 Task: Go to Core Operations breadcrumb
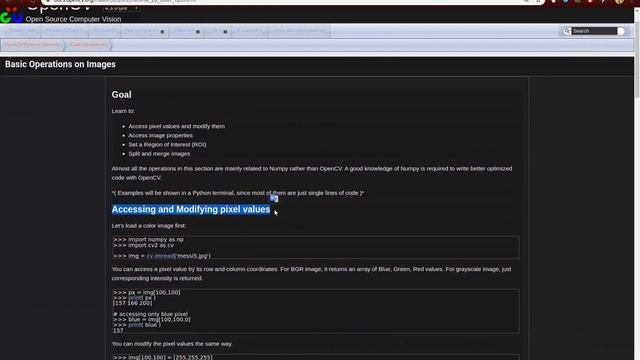click(x=88, y=45)
